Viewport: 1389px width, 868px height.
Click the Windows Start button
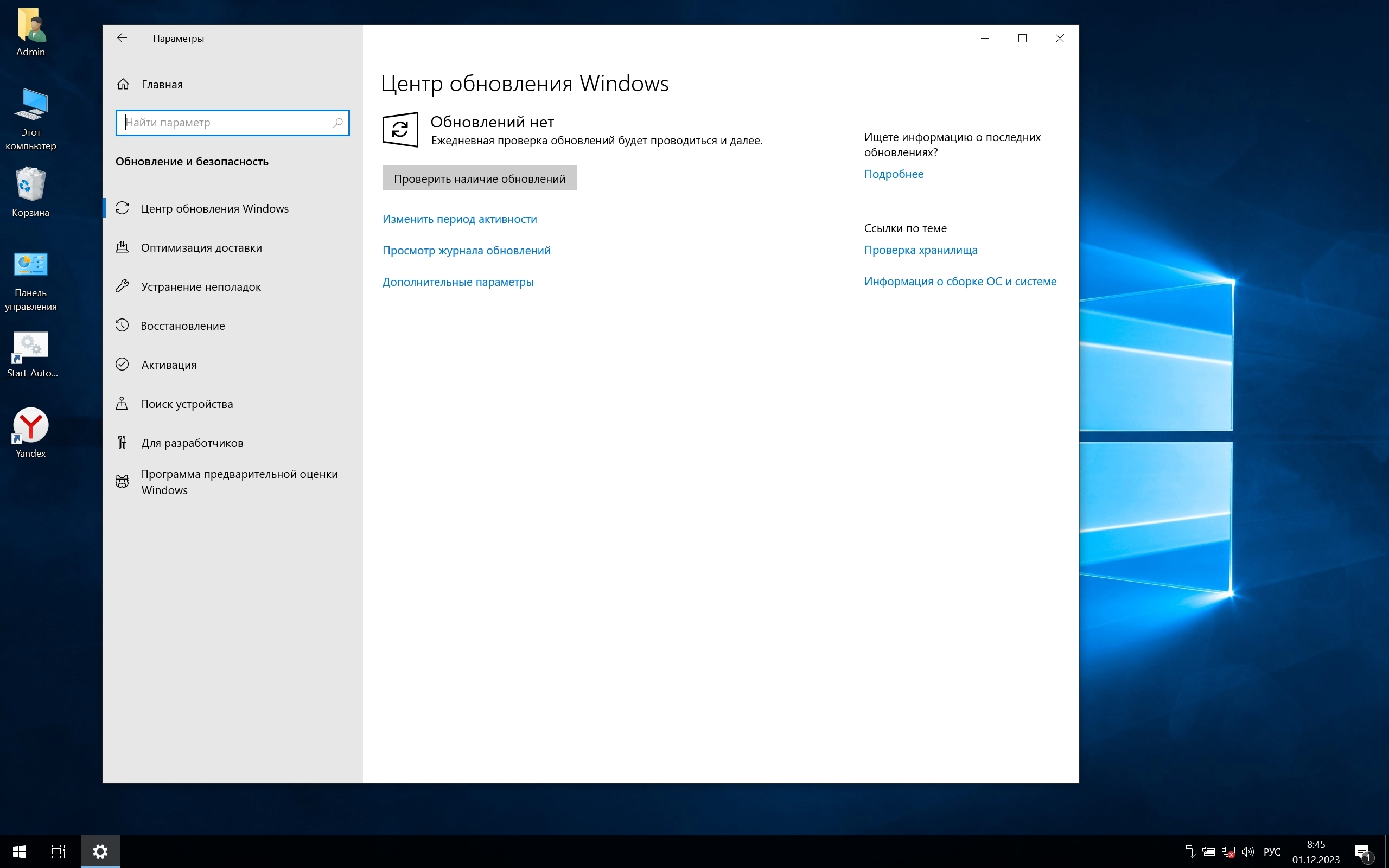pyautogui.click(x=20, y=851)
